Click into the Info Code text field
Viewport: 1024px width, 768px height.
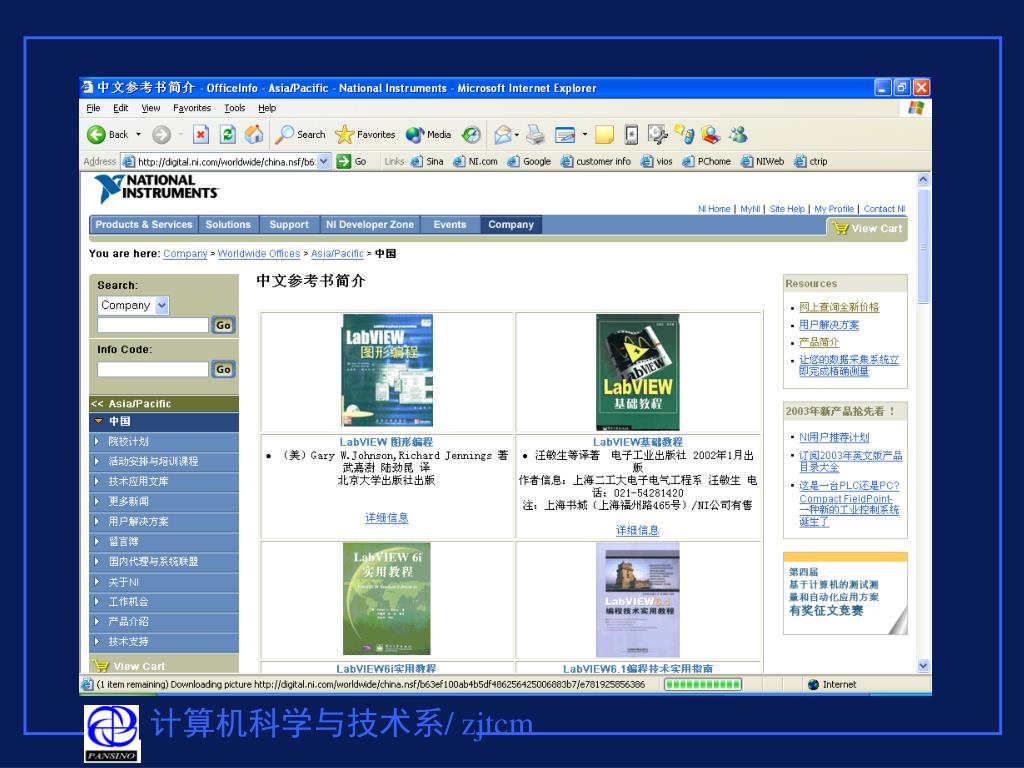click(153, 369)
